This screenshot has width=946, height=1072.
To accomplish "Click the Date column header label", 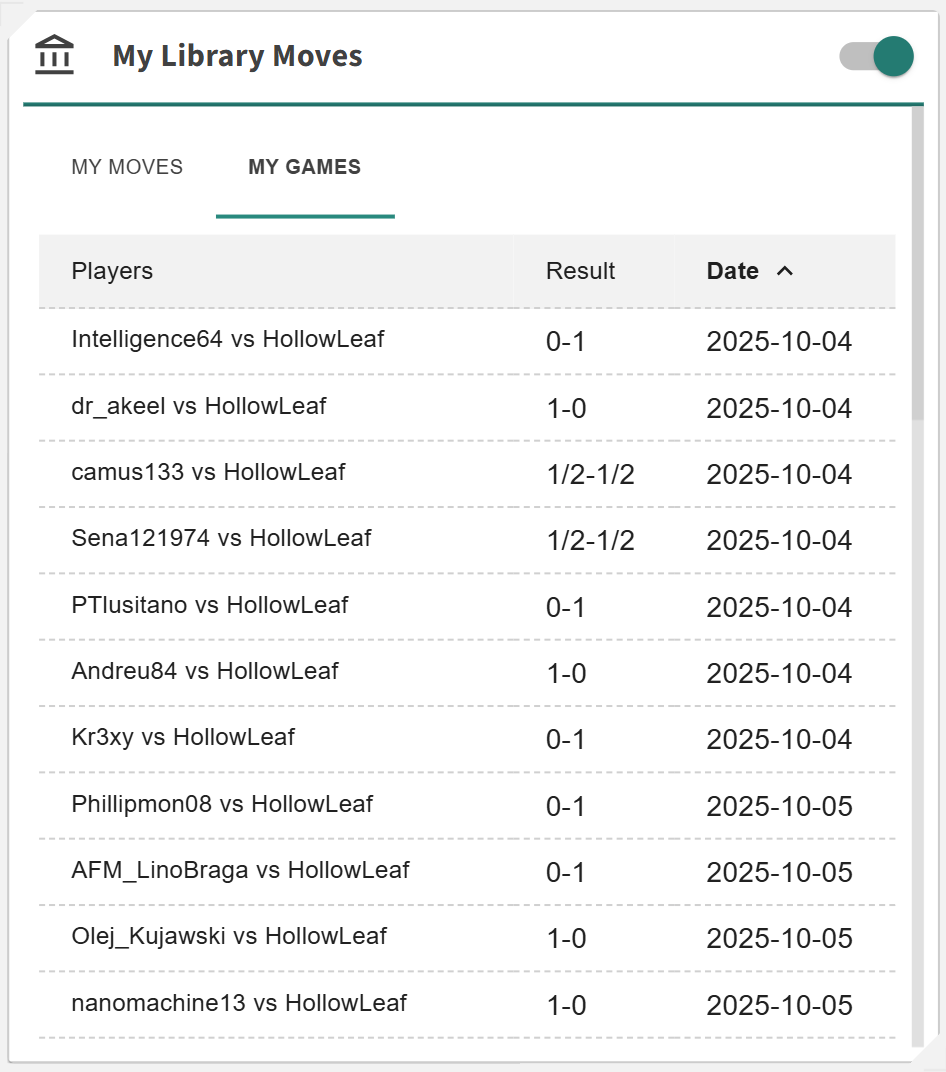I will point(732,271).
